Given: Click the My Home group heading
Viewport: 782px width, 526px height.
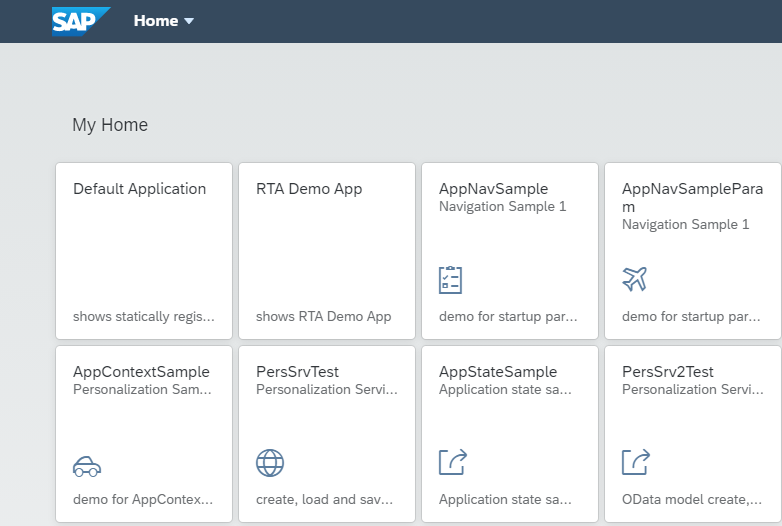Looking at the screenshot, I should [110, 125].
